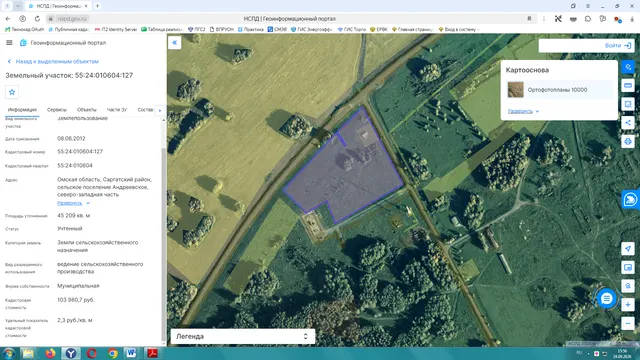Viewport: 640px width, 360px height.
Task: Open the Части ЗУ tab
Action: pyautogui.click(x=117, y=110)
